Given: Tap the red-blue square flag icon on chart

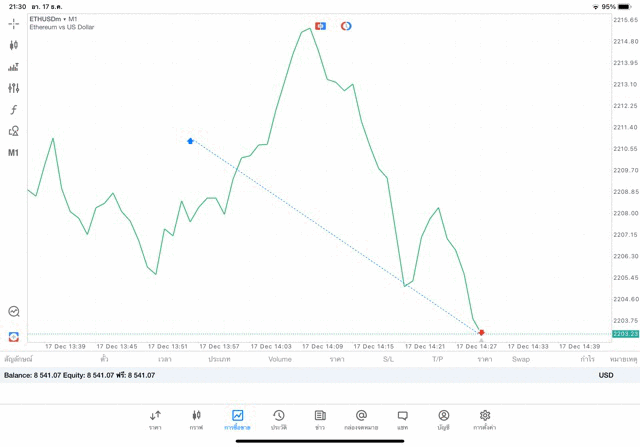Looking at the screenshot, I should click(x=320, y=26).
